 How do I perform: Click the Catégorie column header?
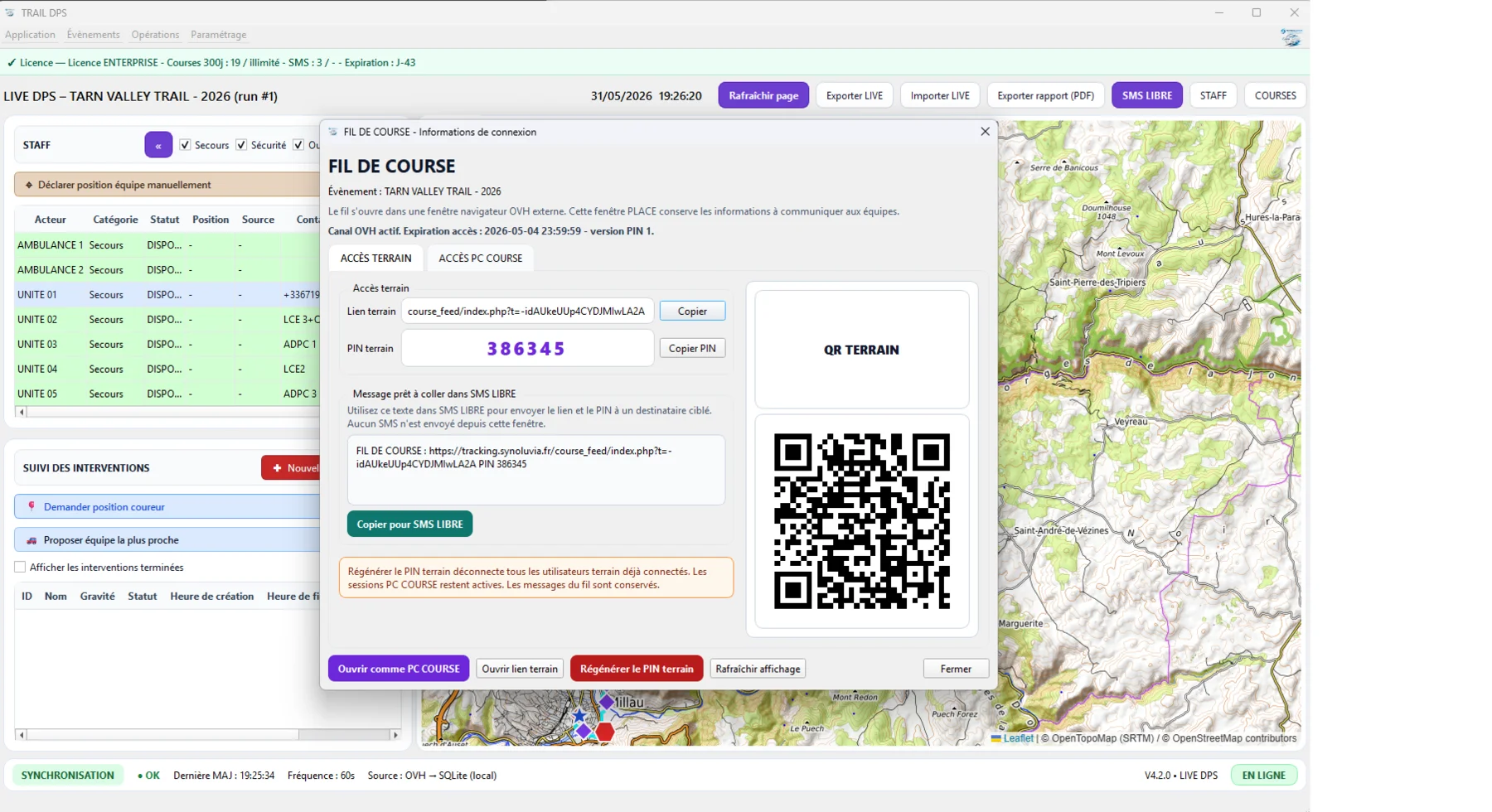click(x=115, y=220)
